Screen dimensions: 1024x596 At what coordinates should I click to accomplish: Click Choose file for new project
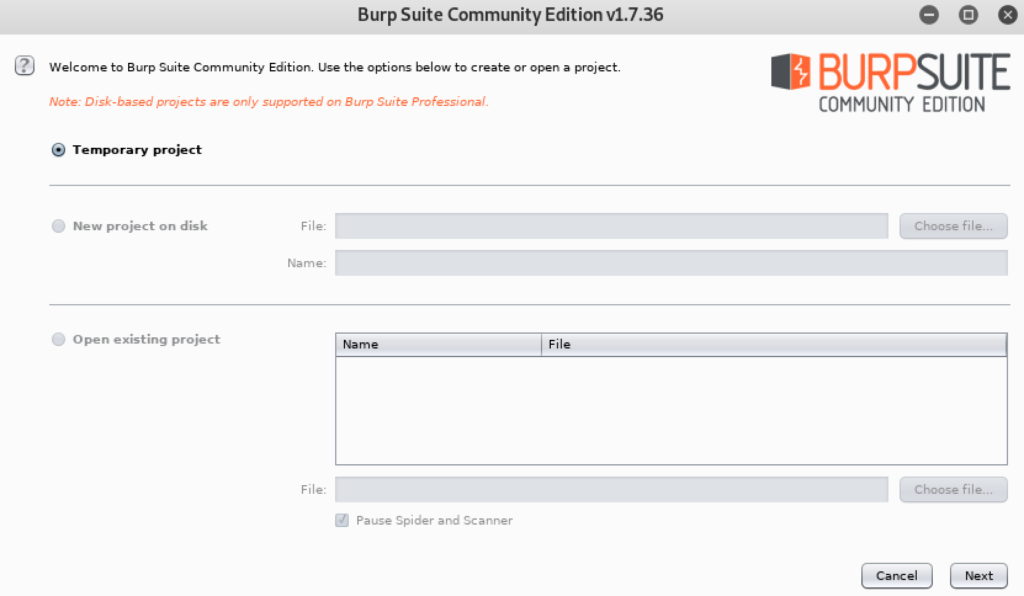[953, 226]
